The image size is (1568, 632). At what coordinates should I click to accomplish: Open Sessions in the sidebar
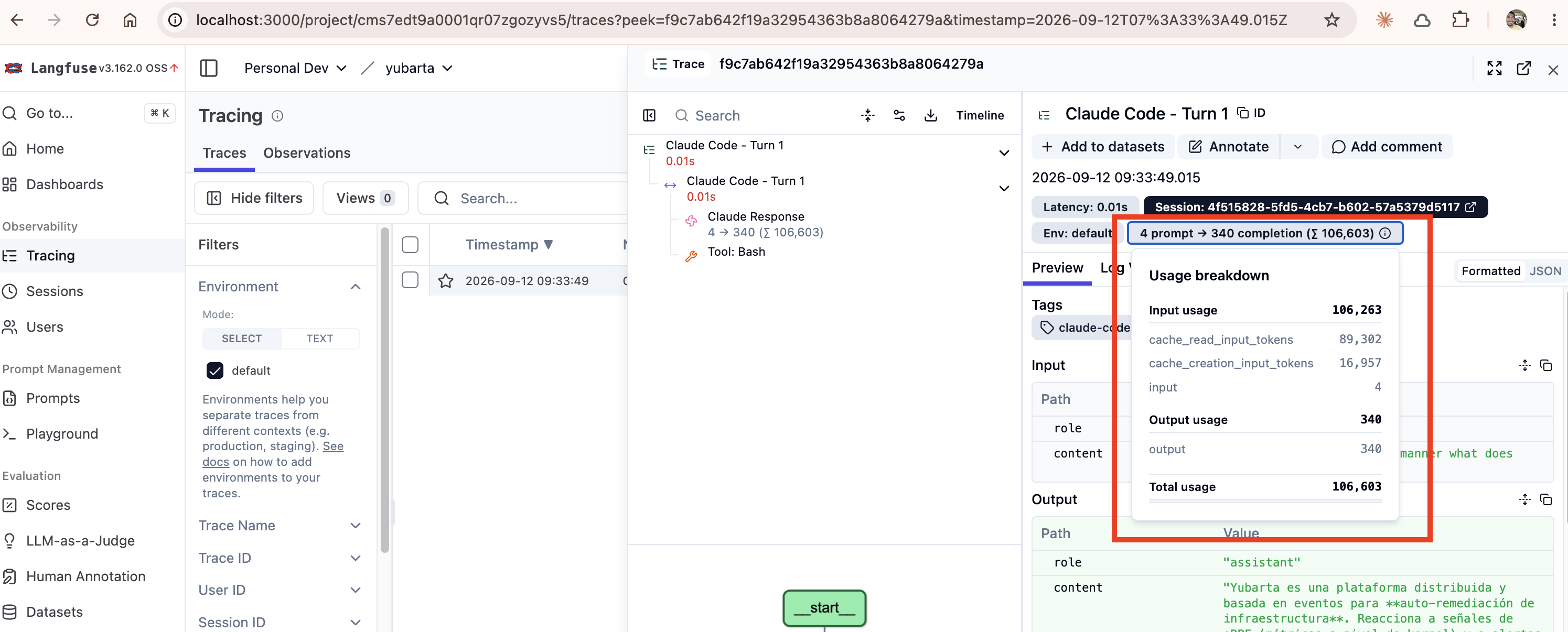[54, 291]
